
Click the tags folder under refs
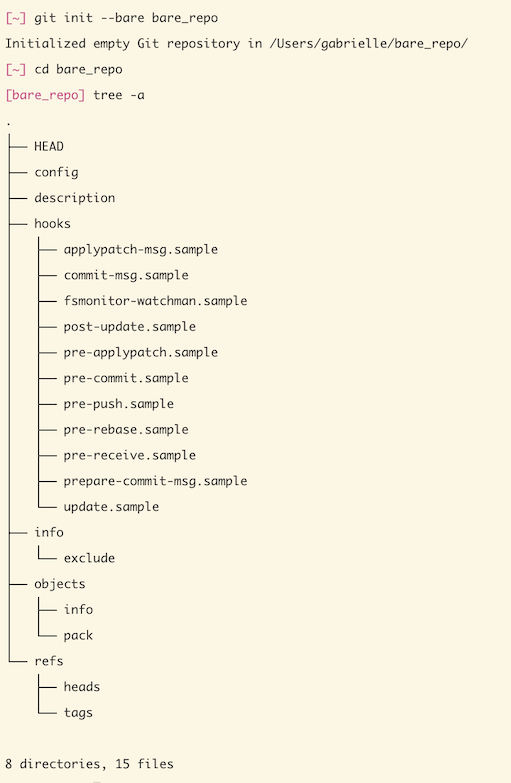pyautogui.click(x=78, y=713)
